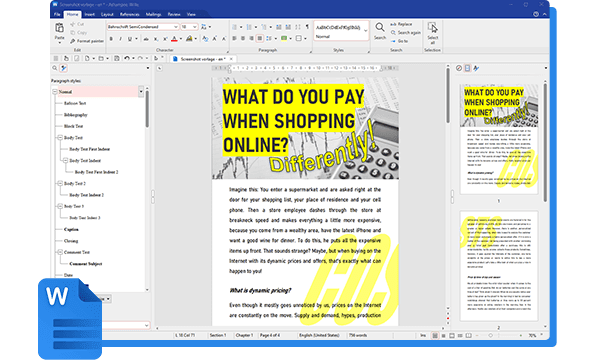Image resolution: width=600 pixels, height=360 pixels.
Task: Apply bold formatting with the B icon
Action: [111, 39]
